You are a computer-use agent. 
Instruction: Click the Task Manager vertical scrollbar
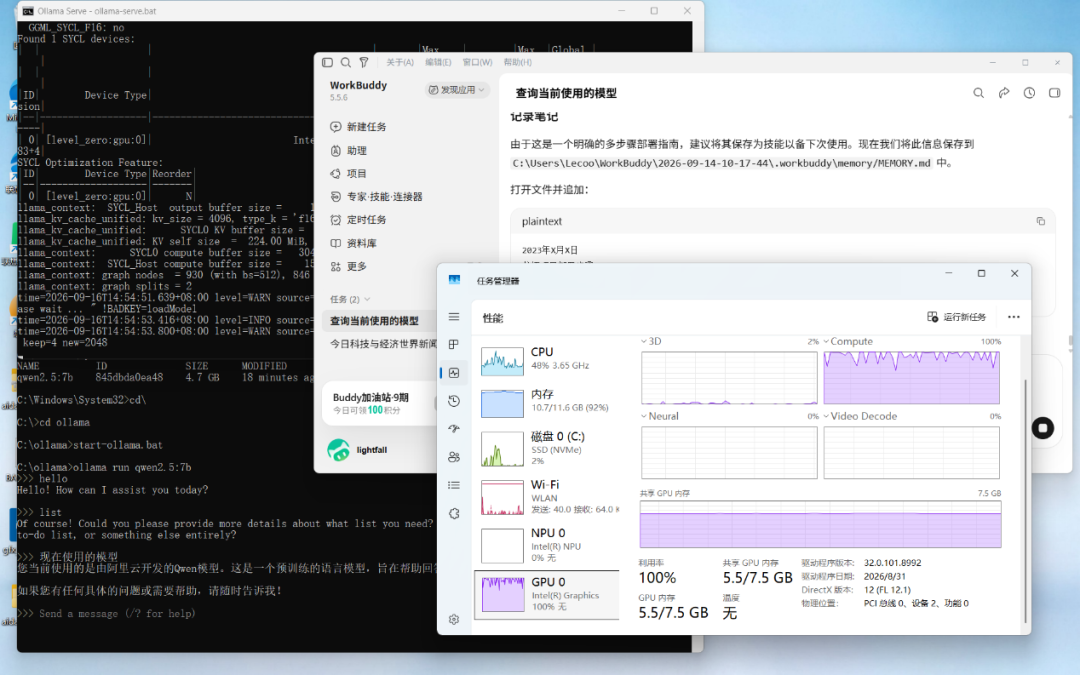1026,500
